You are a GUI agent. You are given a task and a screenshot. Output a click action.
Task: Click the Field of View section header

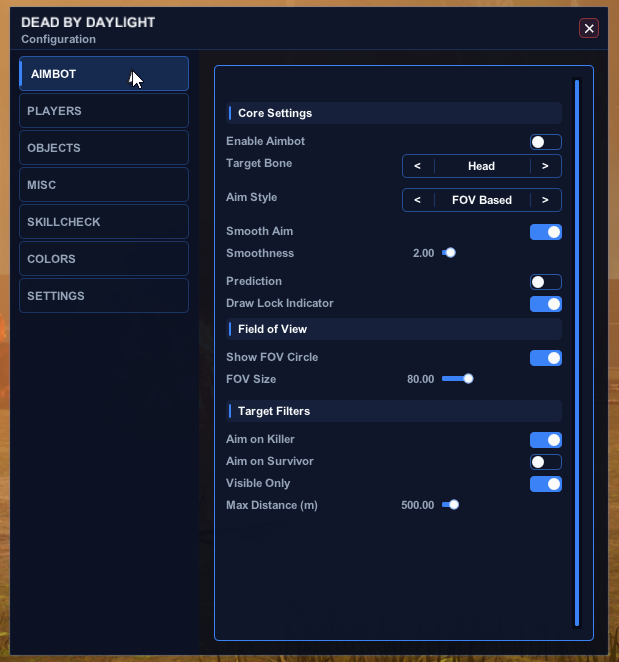click(394, 329)
